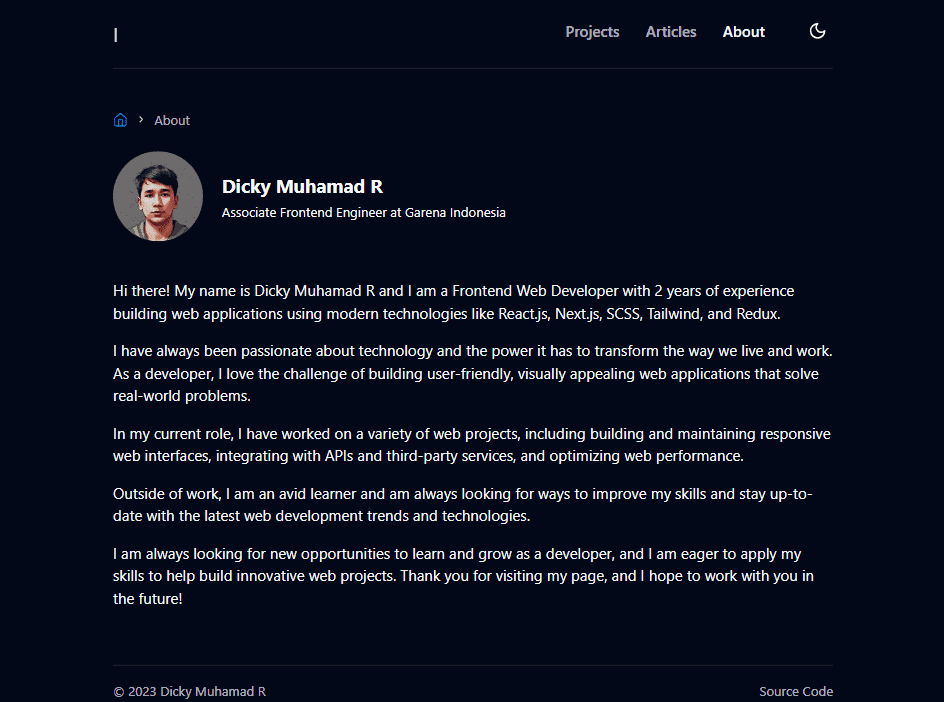
Task: Toggle dark mode with the moon icon
Action: pos(817,31)
